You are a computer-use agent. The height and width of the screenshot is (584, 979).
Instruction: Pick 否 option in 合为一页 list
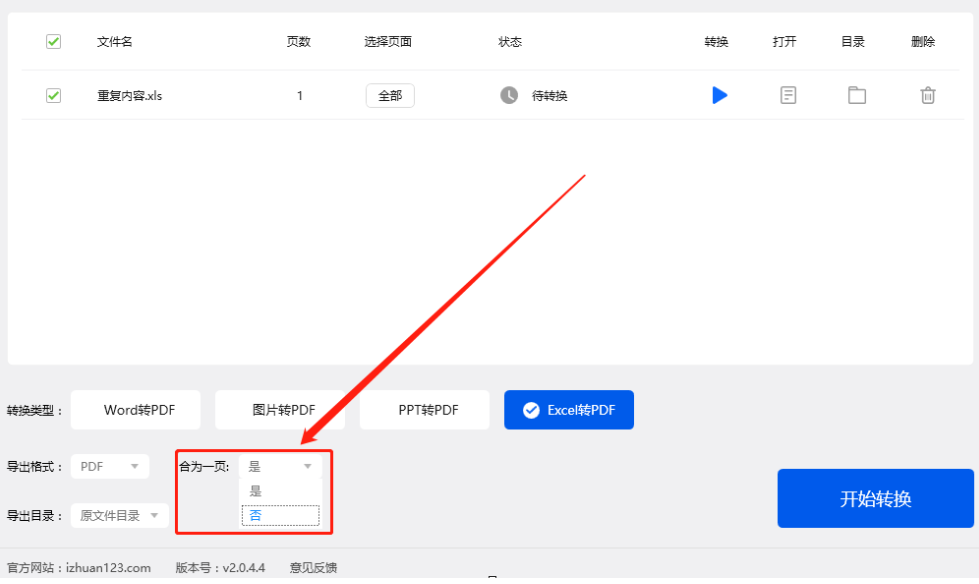(x=280, y=515)
